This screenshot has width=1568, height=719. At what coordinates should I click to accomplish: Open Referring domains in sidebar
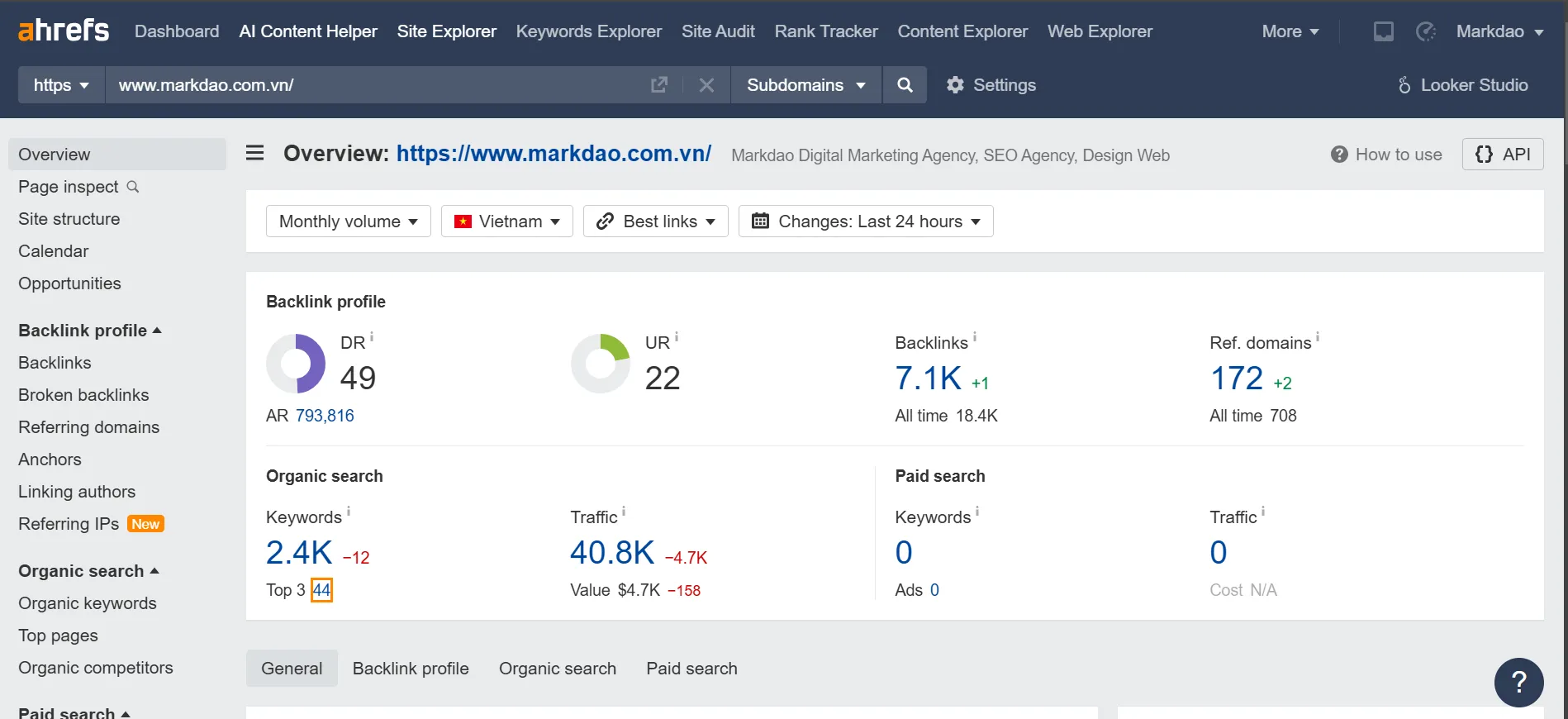tap(88, 427)
